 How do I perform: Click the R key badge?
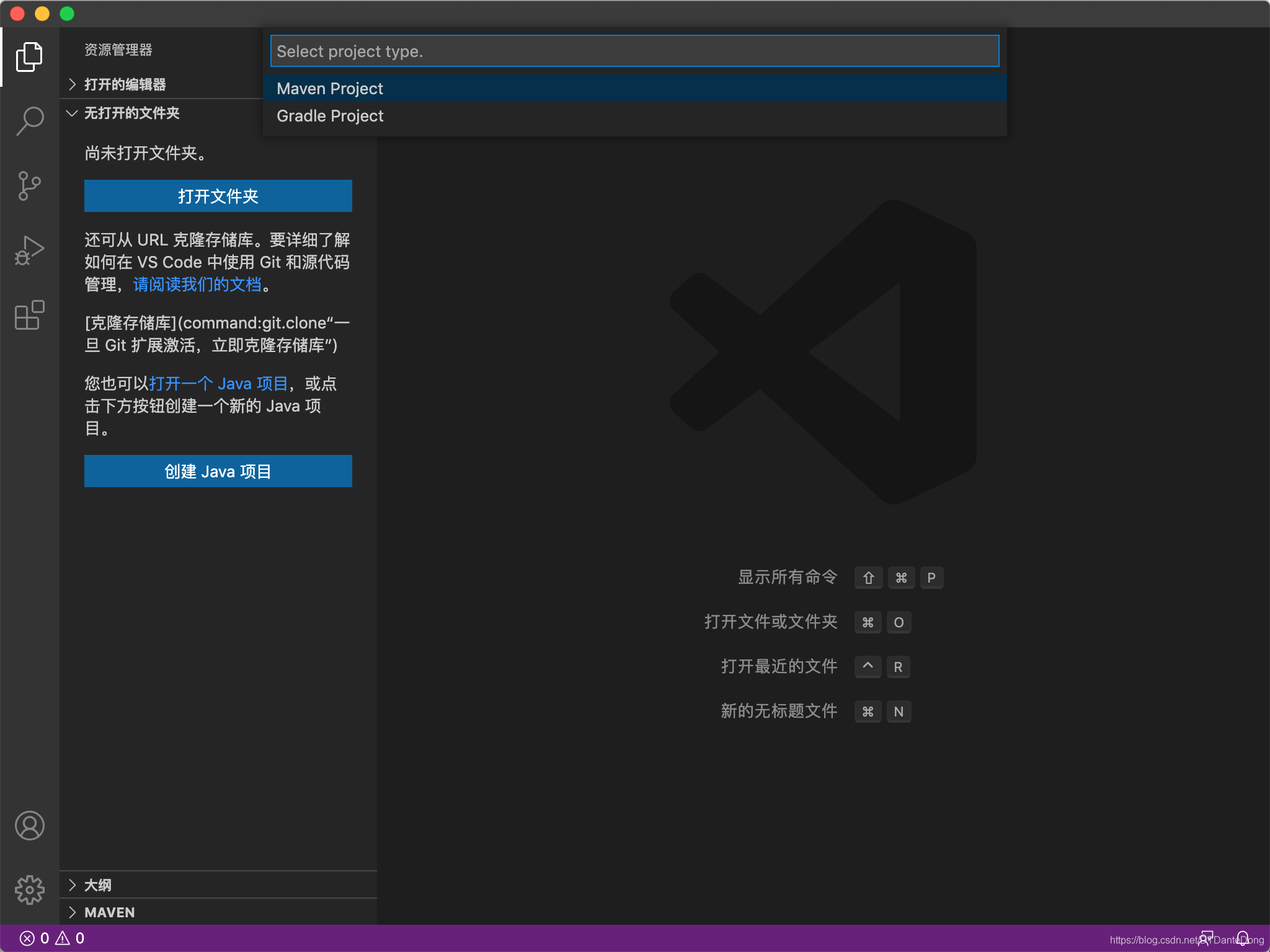pyautogui.click(x=898, y=667)
